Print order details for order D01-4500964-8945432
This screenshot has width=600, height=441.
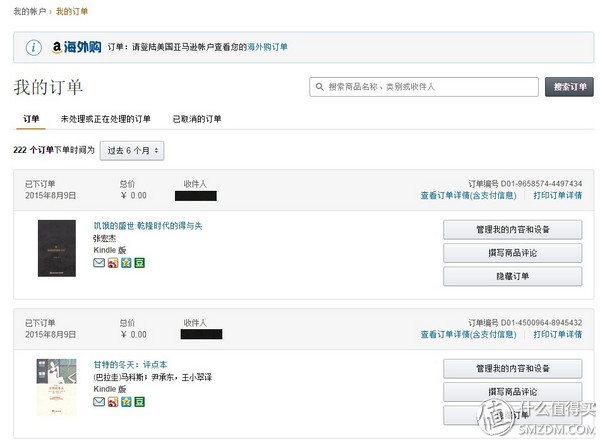(x=558, y=335)
